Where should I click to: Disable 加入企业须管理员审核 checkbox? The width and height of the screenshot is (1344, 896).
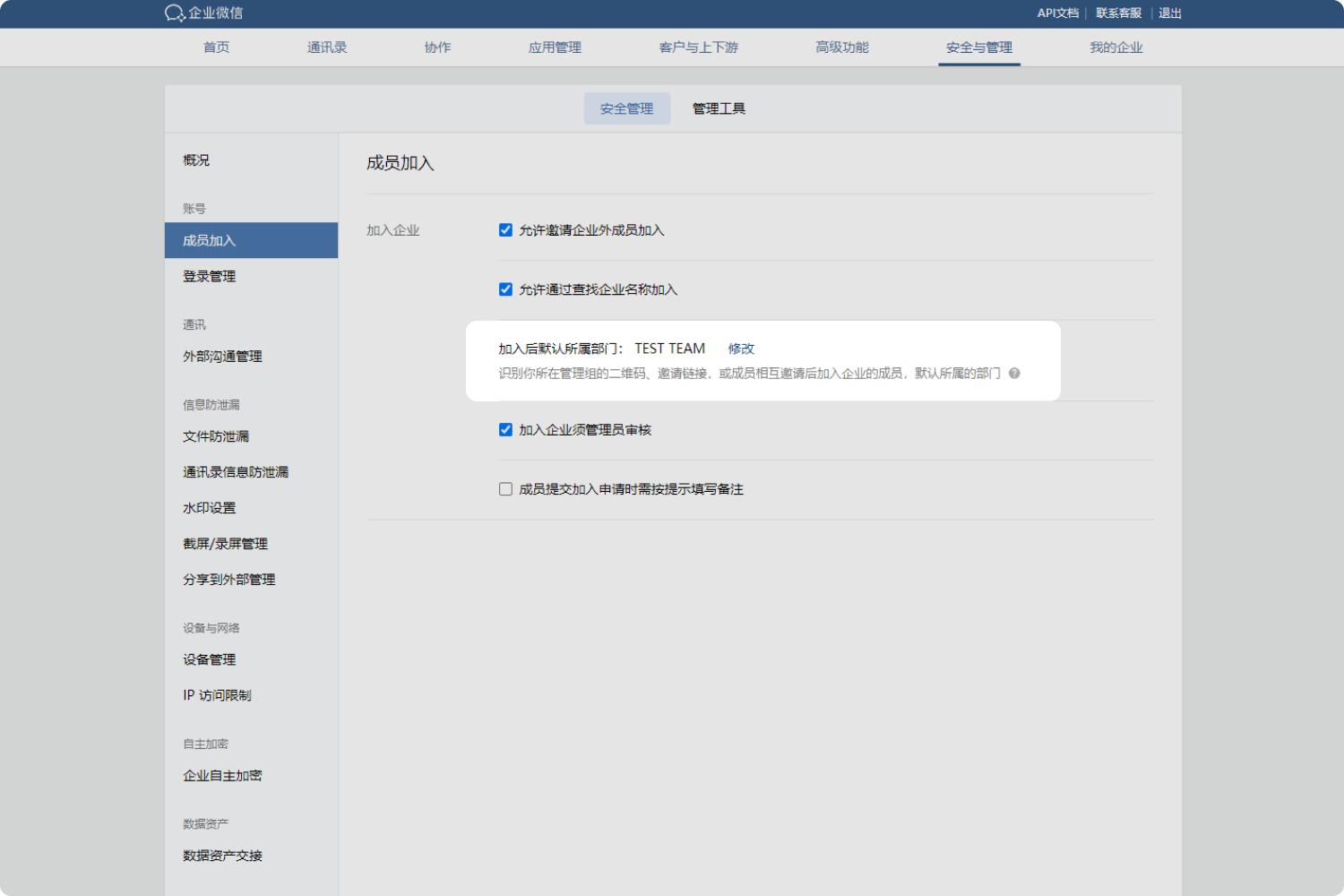coord(505,430)
